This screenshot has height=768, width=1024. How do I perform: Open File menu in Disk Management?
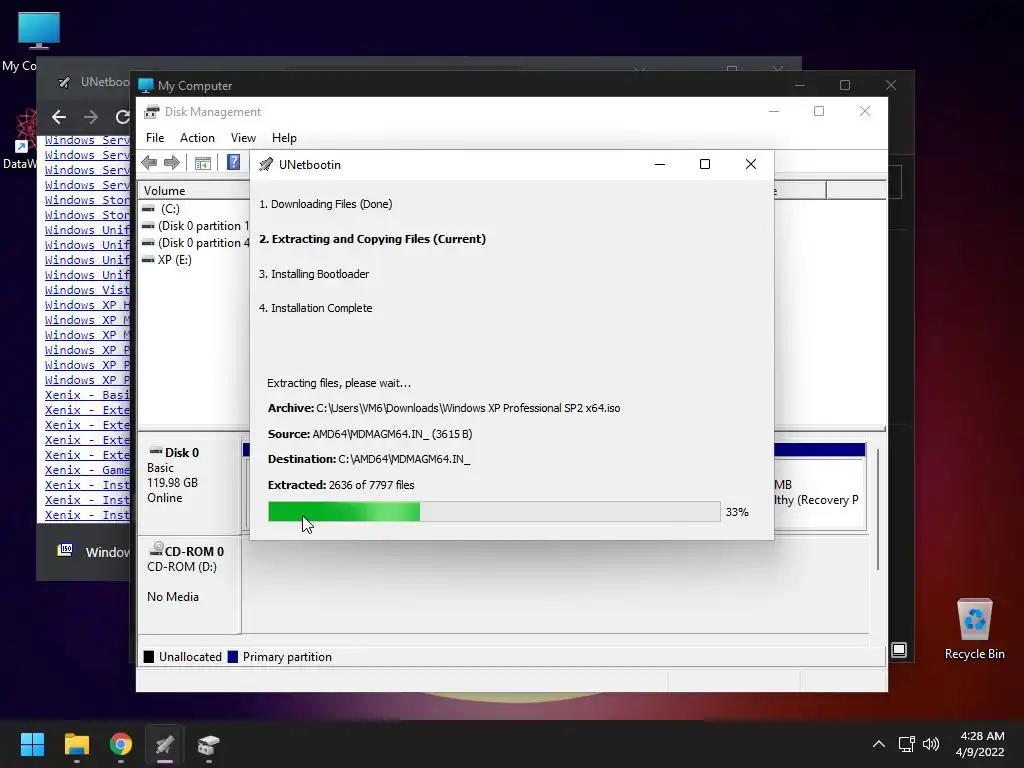(155, 138)
